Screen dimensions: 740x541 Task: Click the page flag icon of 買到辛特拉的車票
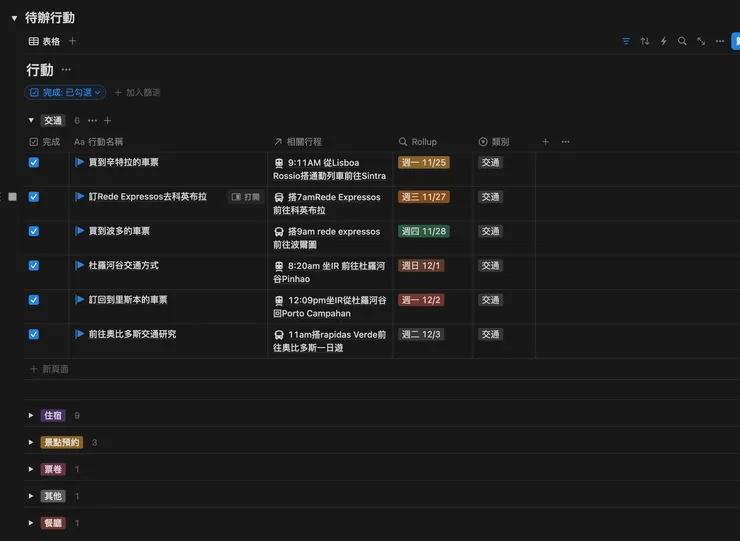tap(80, 162)
